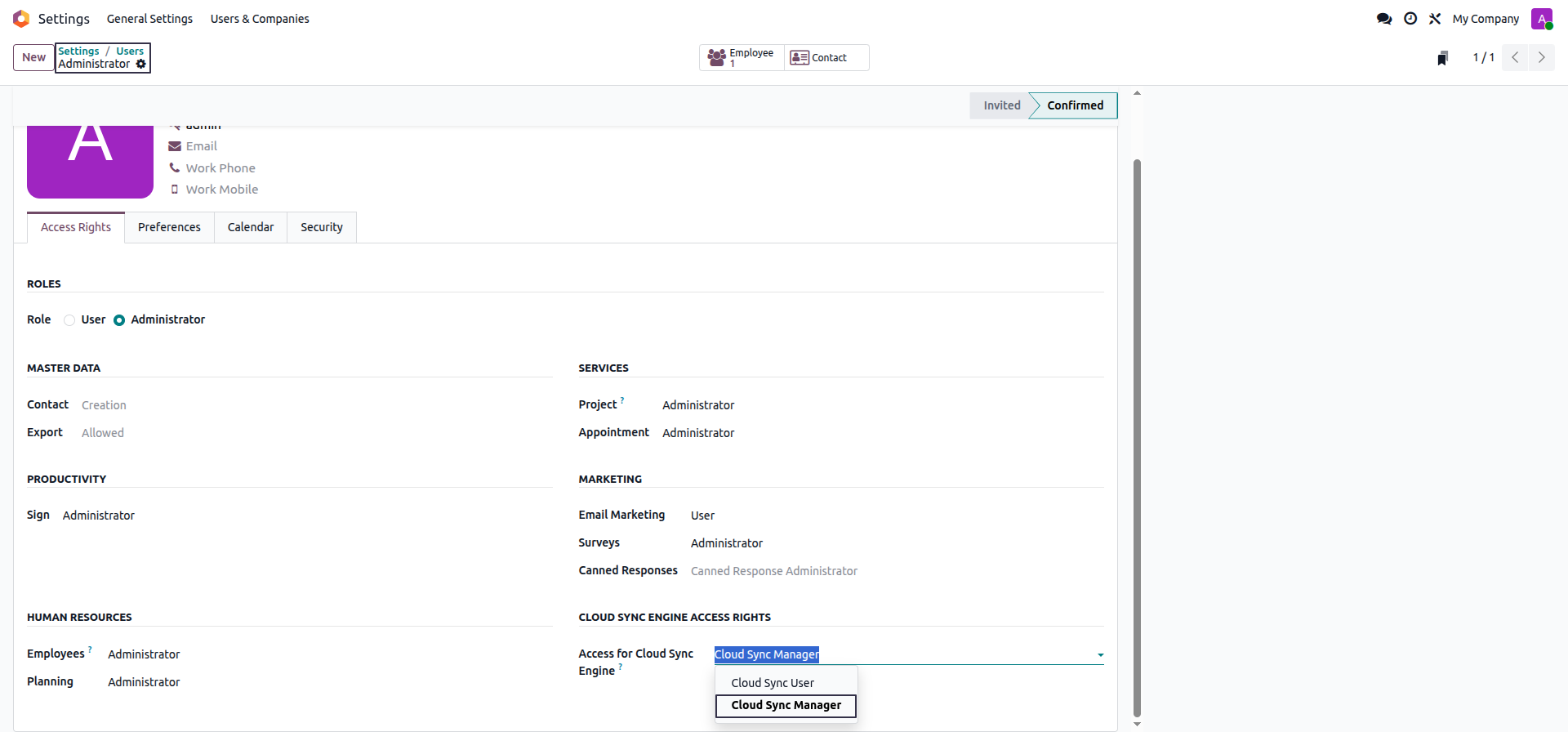Set status to Invited
This screenshot has width=1568, height=732.
point(1002,105)
